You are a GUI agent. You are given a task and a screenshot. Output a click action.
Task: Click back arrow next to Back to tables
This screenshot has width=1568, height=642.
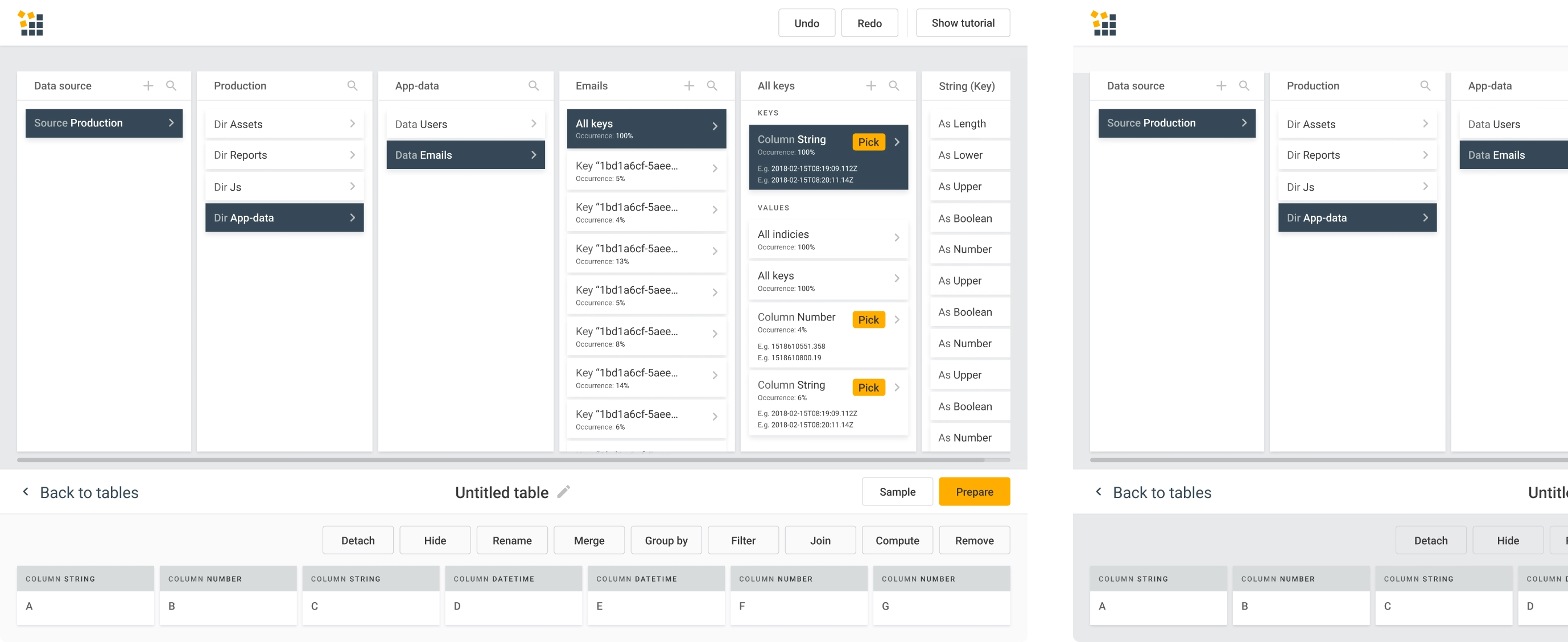tap(26, 492)
